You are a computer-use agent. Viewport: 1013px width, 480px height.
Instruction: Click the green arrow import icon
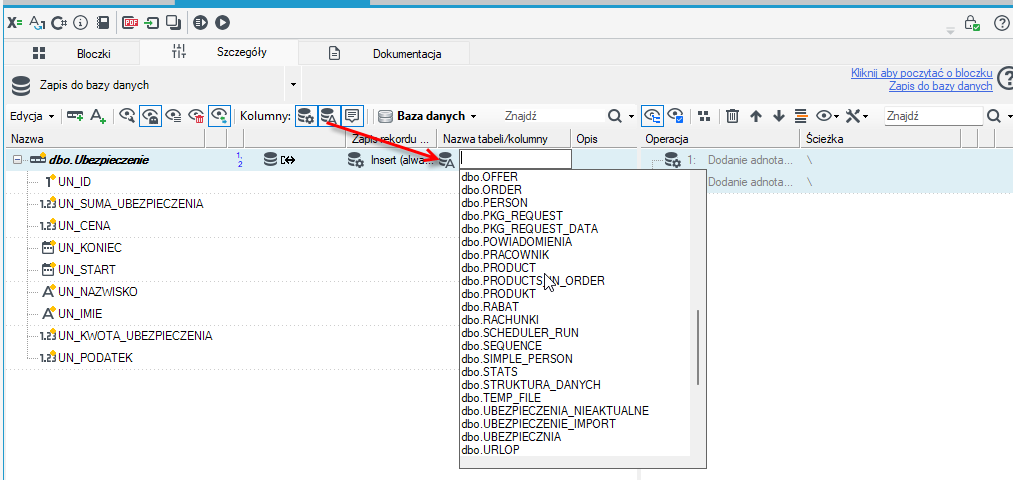(x=152, y=23)
